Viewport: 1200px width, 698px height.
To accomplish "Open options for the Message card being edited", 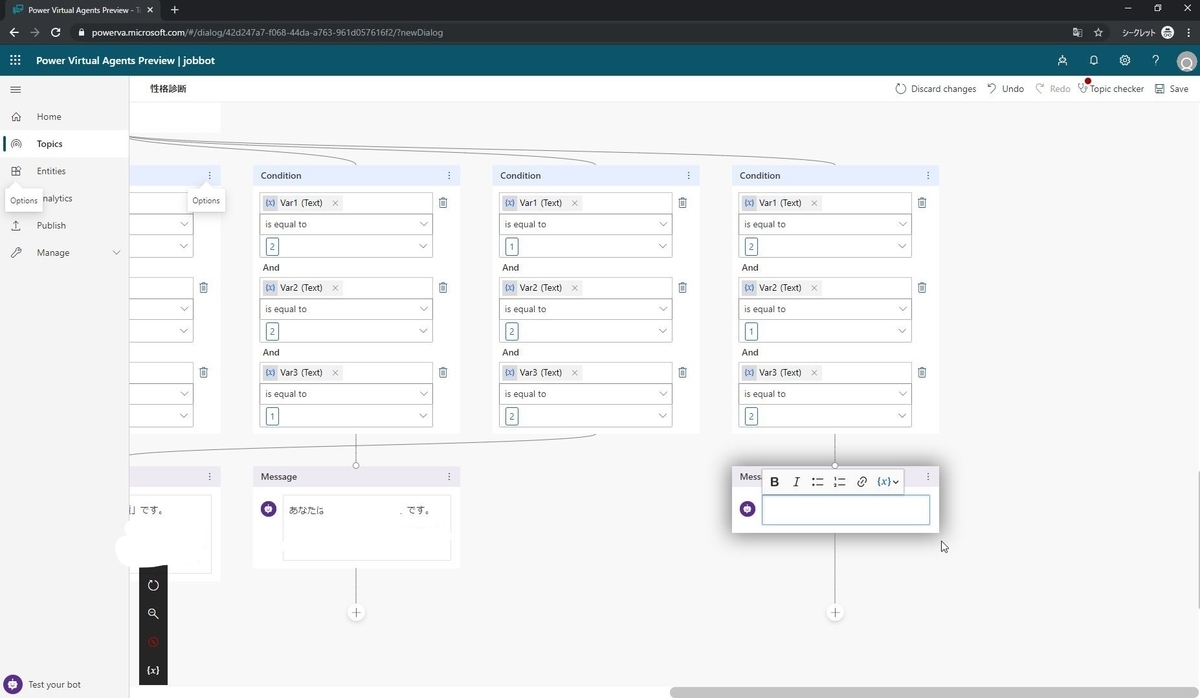I will click(928, 477).
